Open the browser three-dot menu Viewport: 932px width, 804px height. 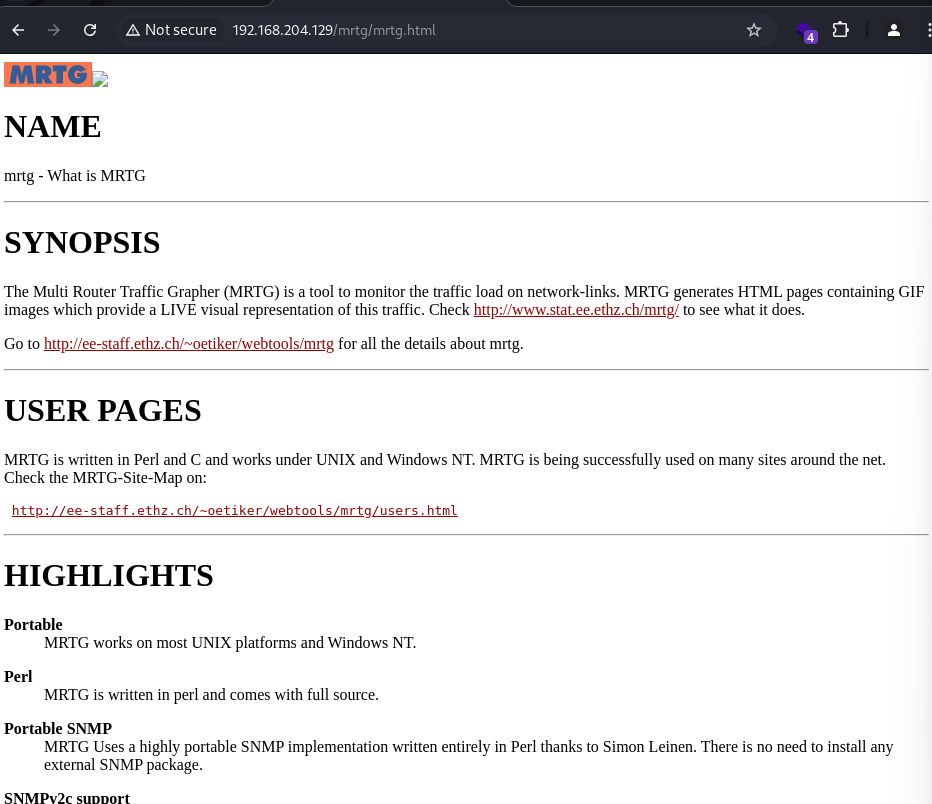(928, 30)
